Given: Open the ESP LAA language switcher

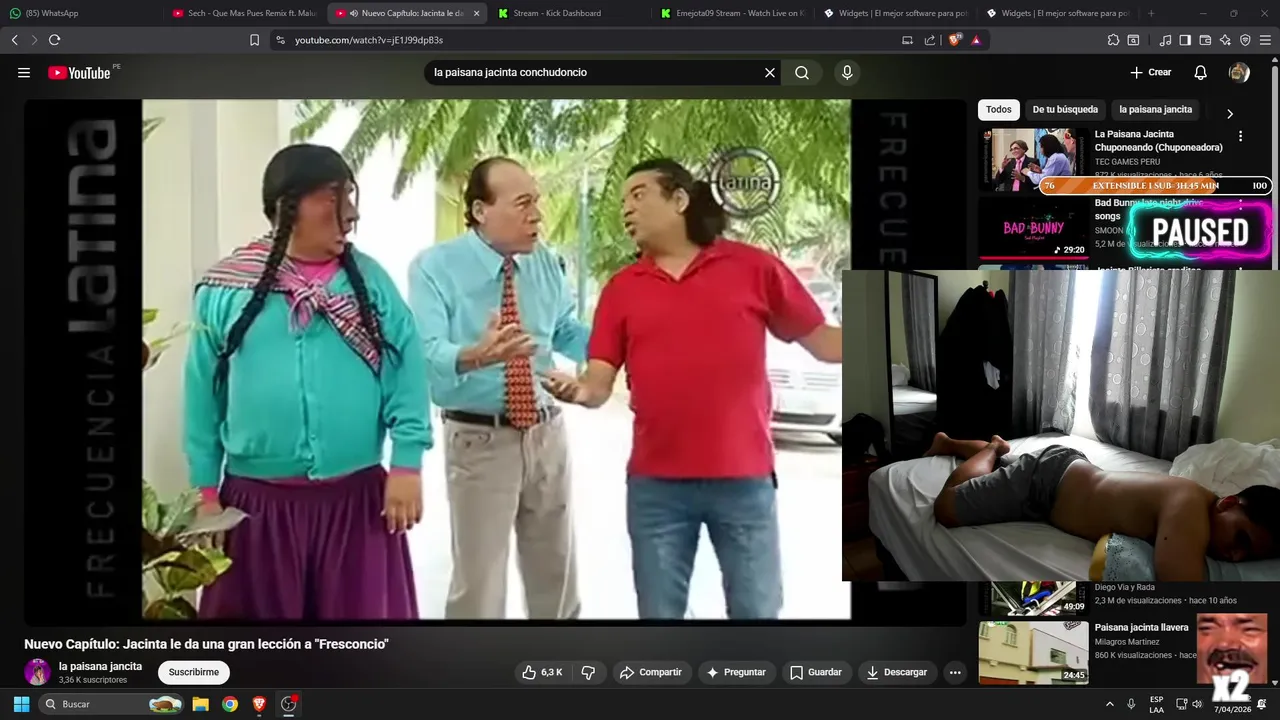Looking at the screenshot, I should pos(1157,704).
